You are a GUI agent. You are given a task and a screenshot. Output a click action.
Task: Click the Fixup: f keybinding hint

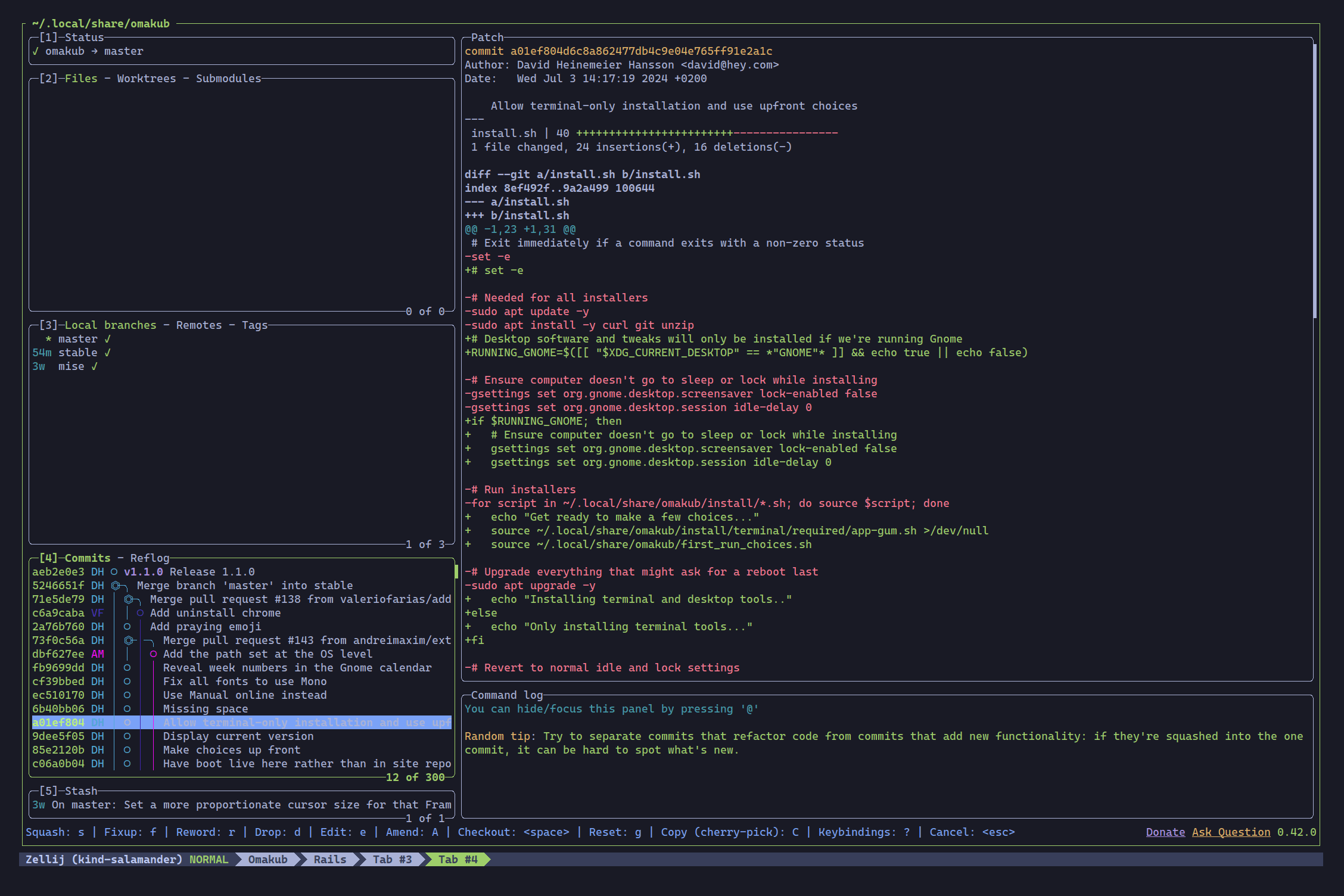pyautogui.click(x=130, y=832)
